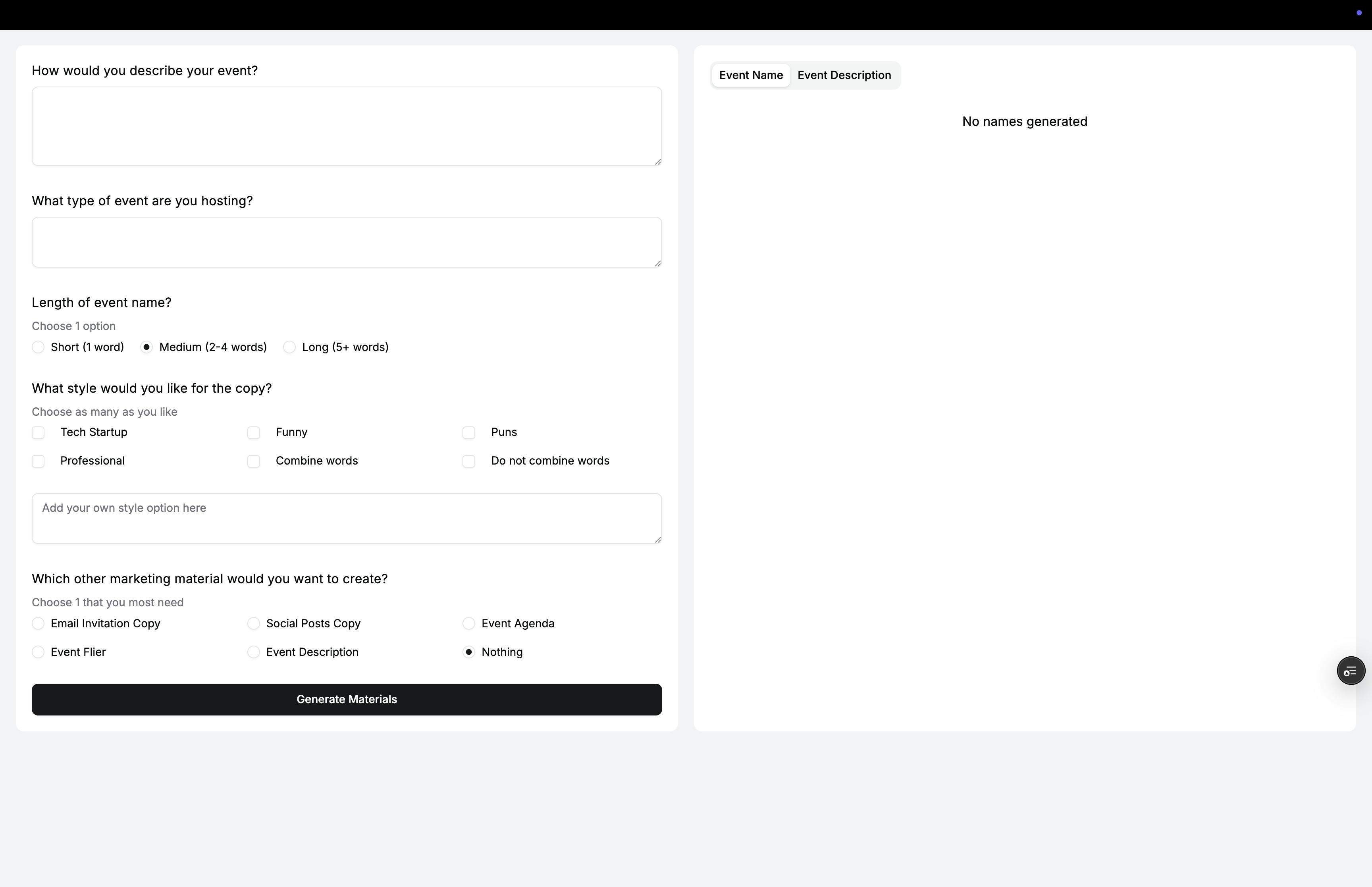The image size is (1372, 887).
Task: Switch to the Event Description tab
Action: coord(844,75)
